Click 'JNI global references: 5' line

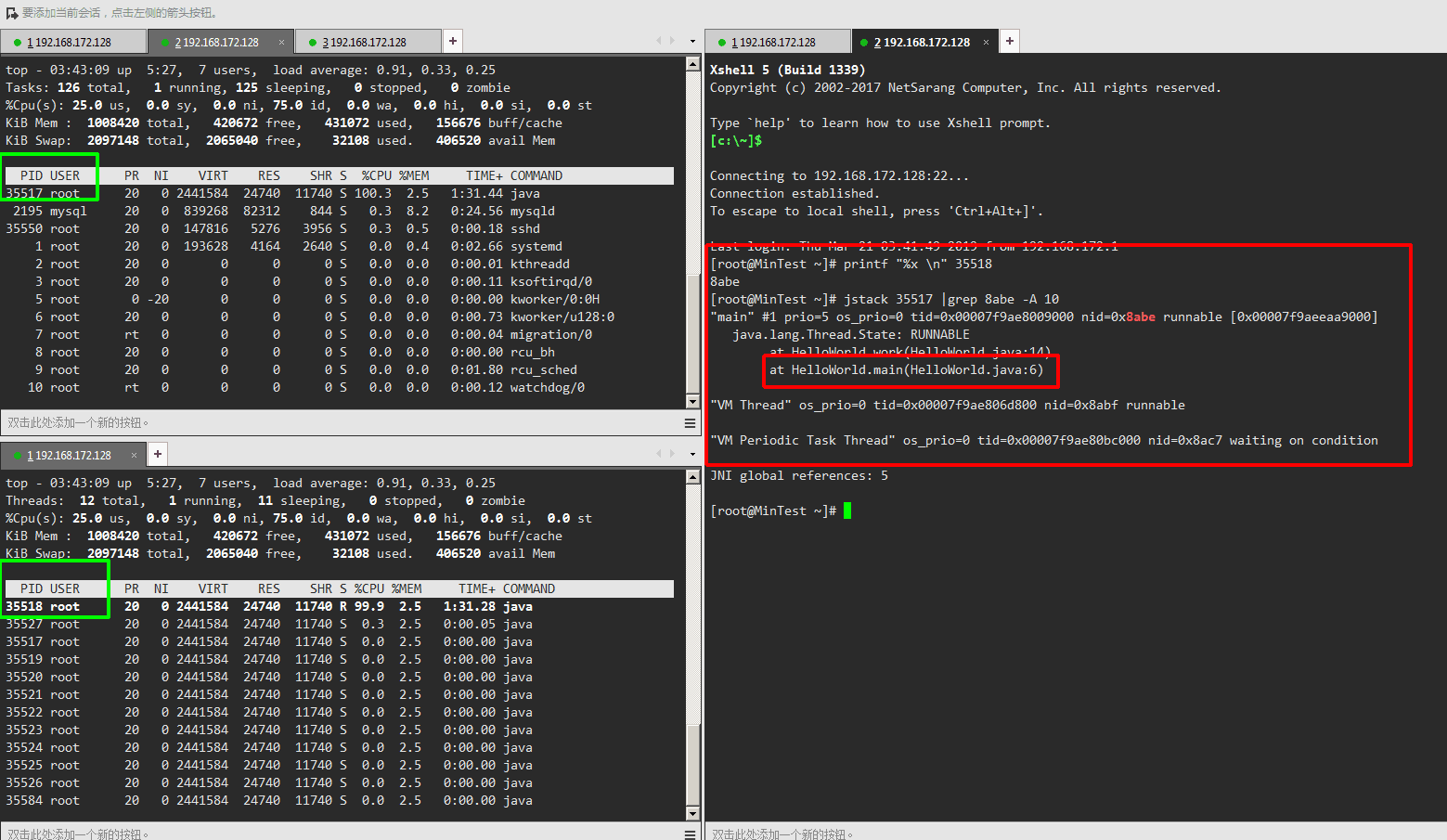pyautogui.click(x=799, y=475)
